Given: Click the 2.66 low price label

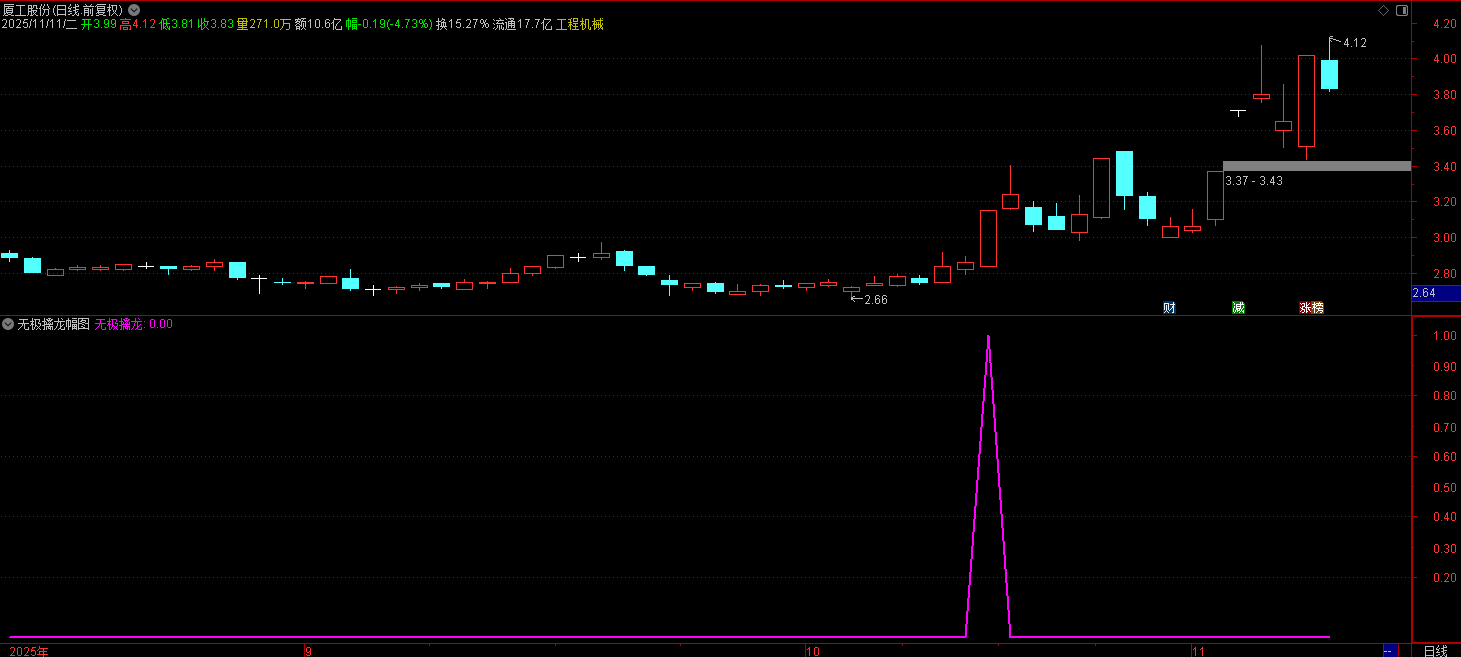Looking at the screenshot, I should 875,300.
